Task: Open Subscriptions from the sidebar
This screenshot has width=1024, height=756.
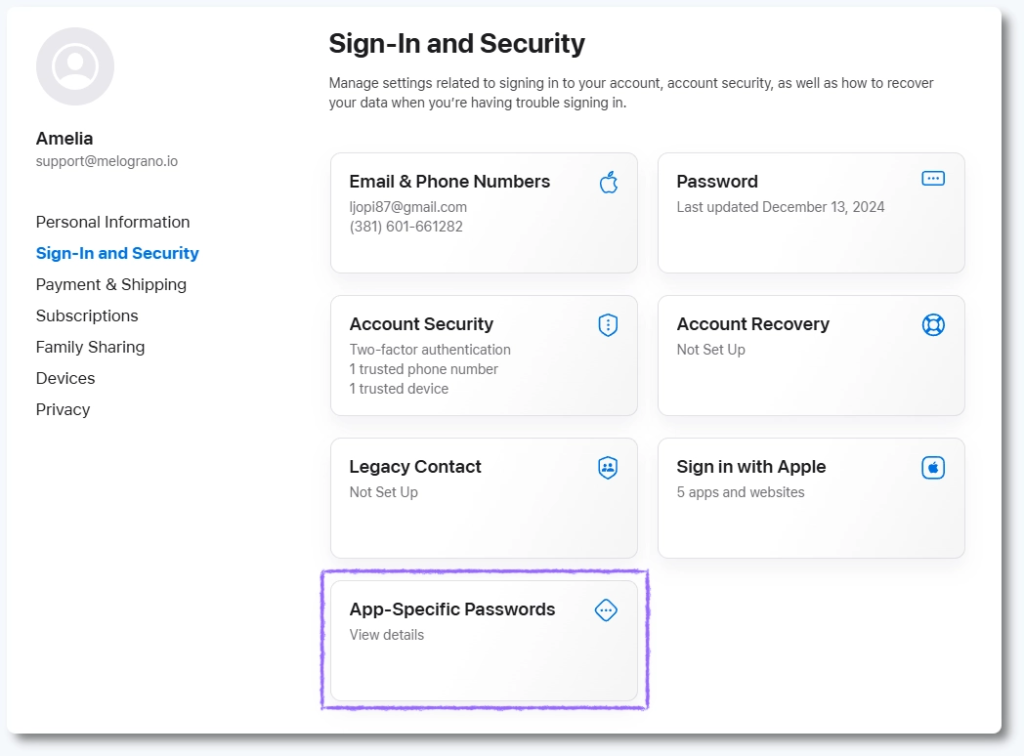Action: (x=87, y=316)
